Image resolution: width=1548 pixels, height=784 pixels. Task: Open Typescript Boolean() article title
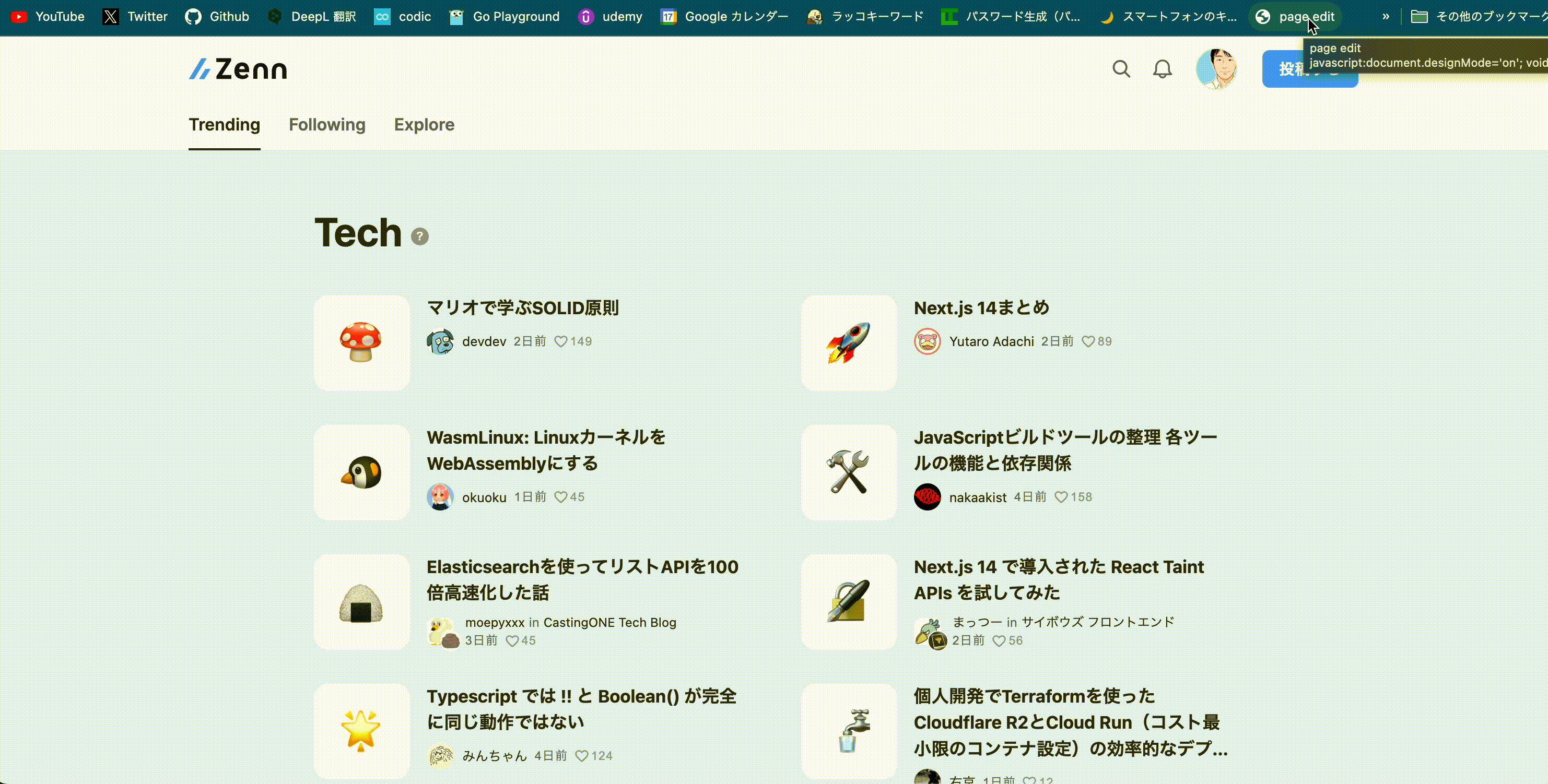pos(581,709)
